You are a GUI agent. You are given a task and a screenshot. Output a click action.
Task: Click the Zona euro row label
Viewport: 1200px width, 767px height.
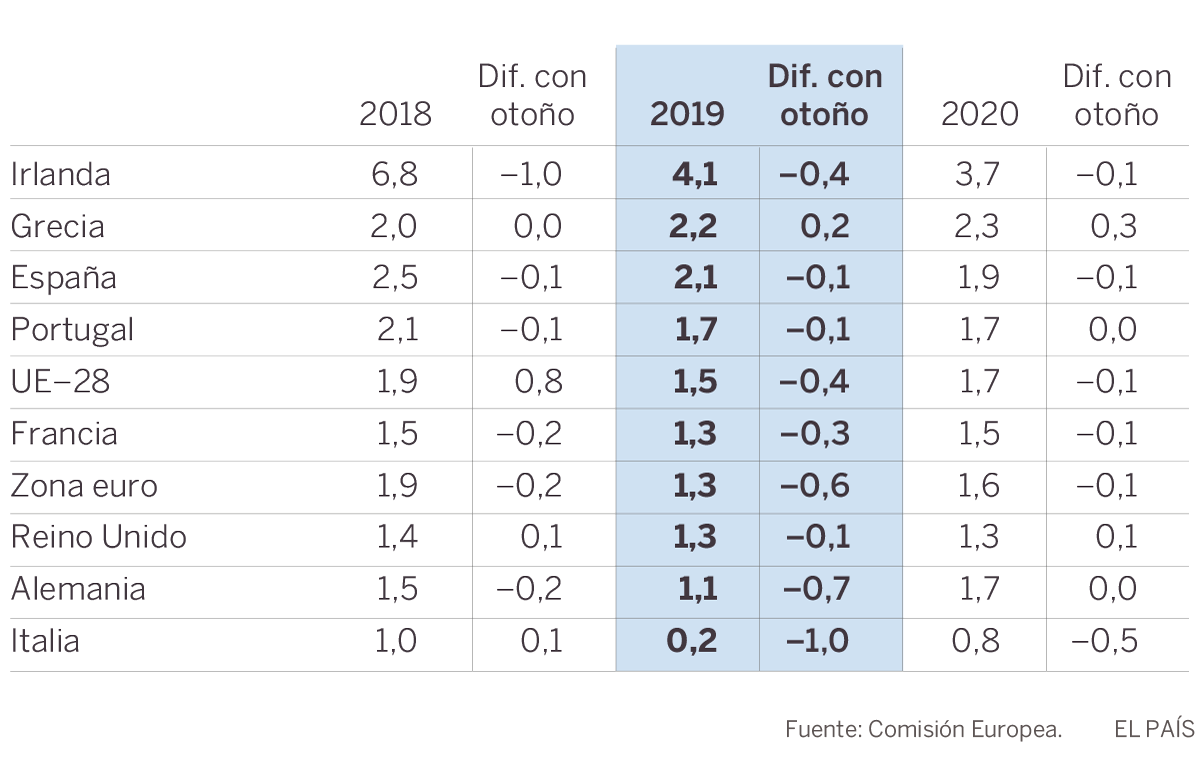coord(84,486)
